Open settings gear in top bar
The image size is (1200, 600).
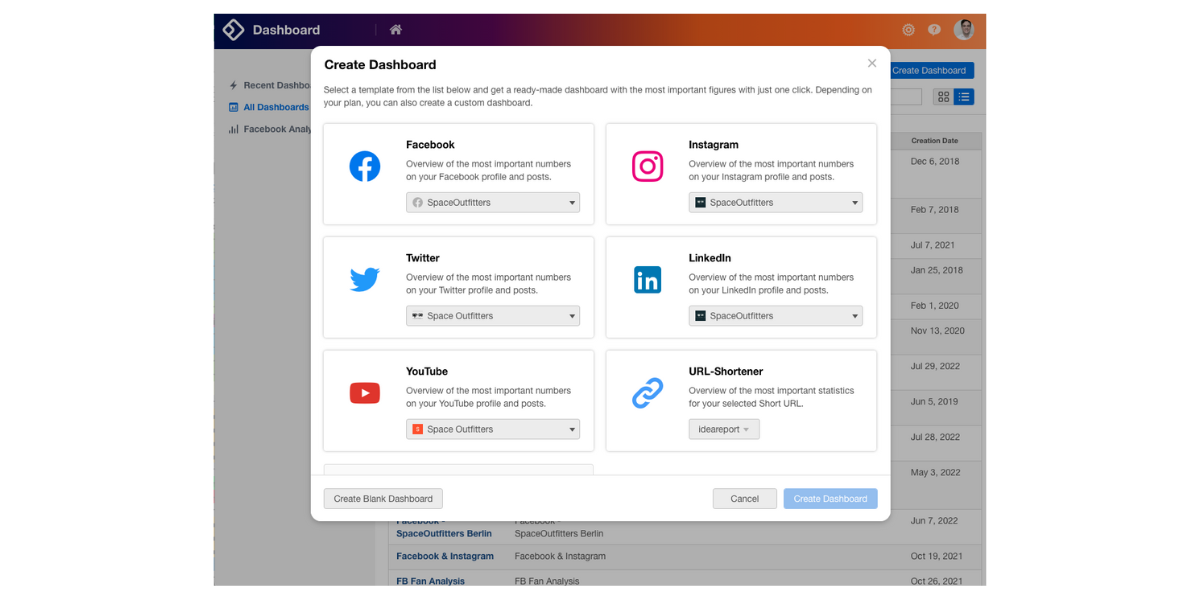[x=908, y=30]
